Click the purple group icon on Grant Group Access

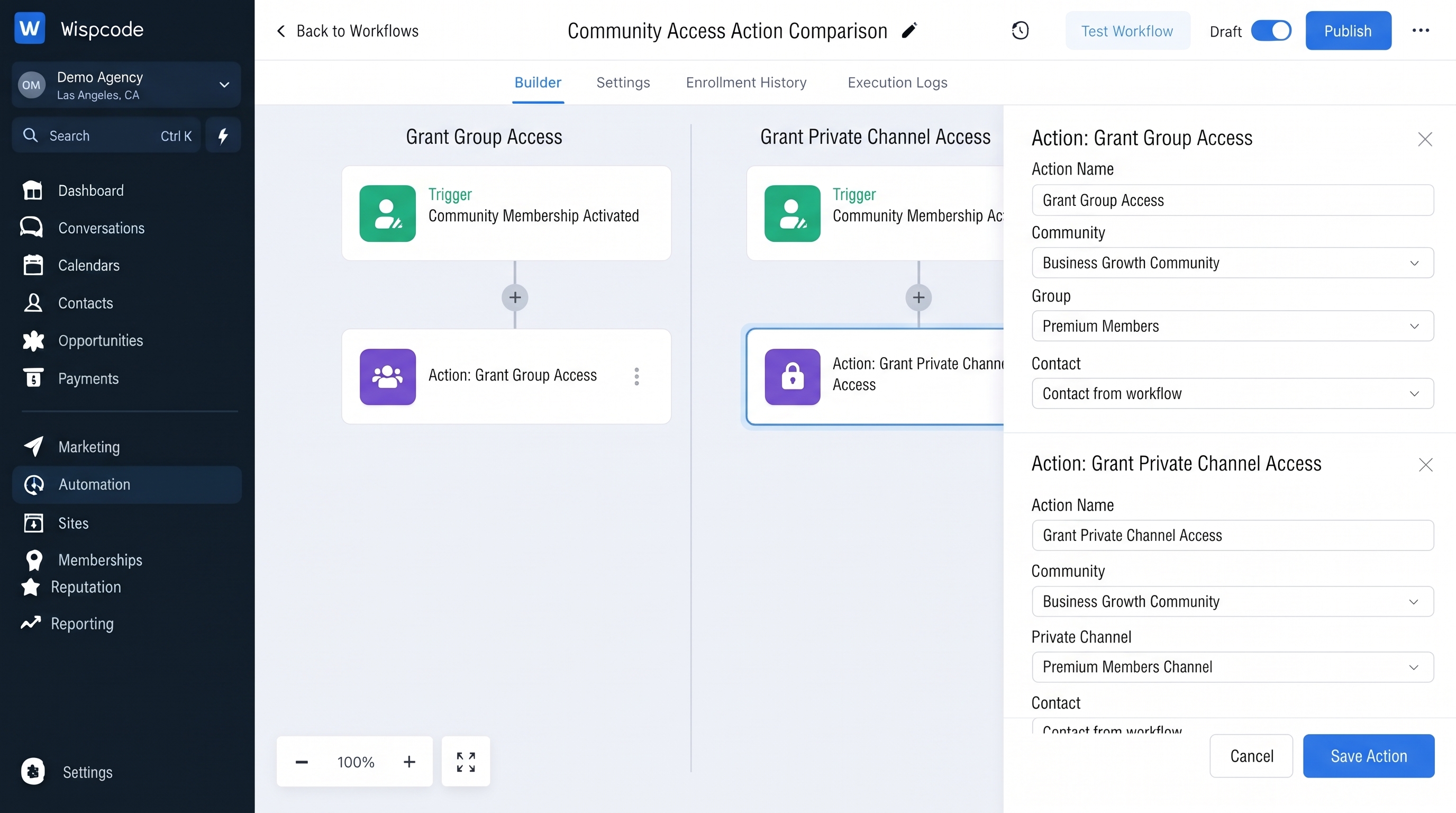pyautogui.click(x=388, y=376)
